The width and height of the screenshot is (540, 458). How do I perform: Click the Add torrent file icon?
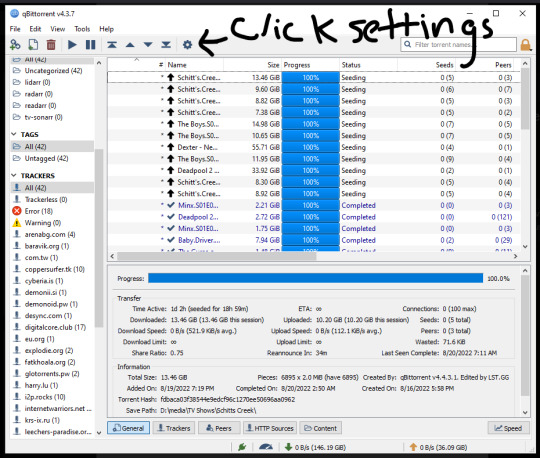point(33,45)
